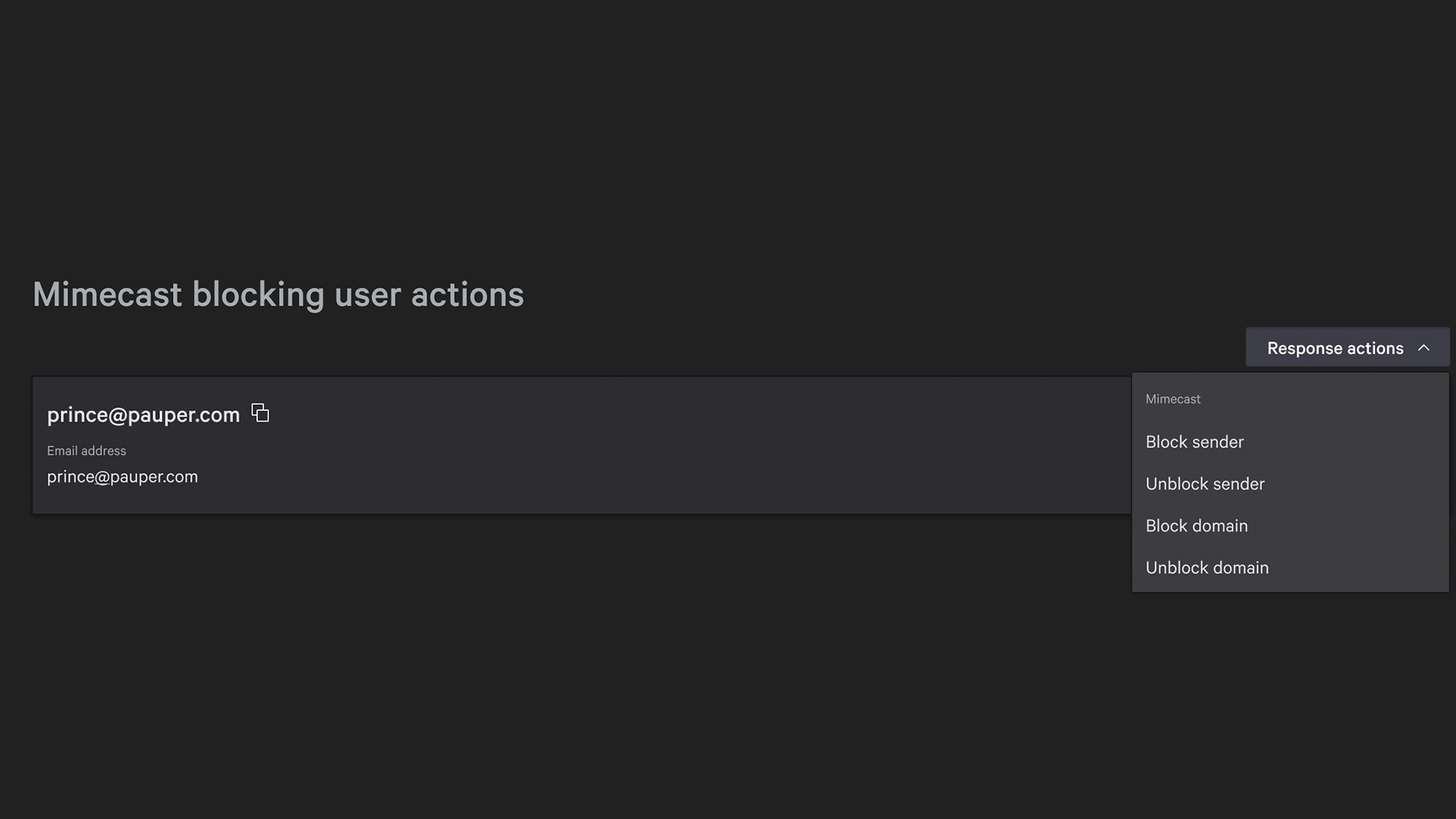Select Block sender from the menu
Screen dimensions: 1456x819
pyautogui.click(x=1194, y=442)
